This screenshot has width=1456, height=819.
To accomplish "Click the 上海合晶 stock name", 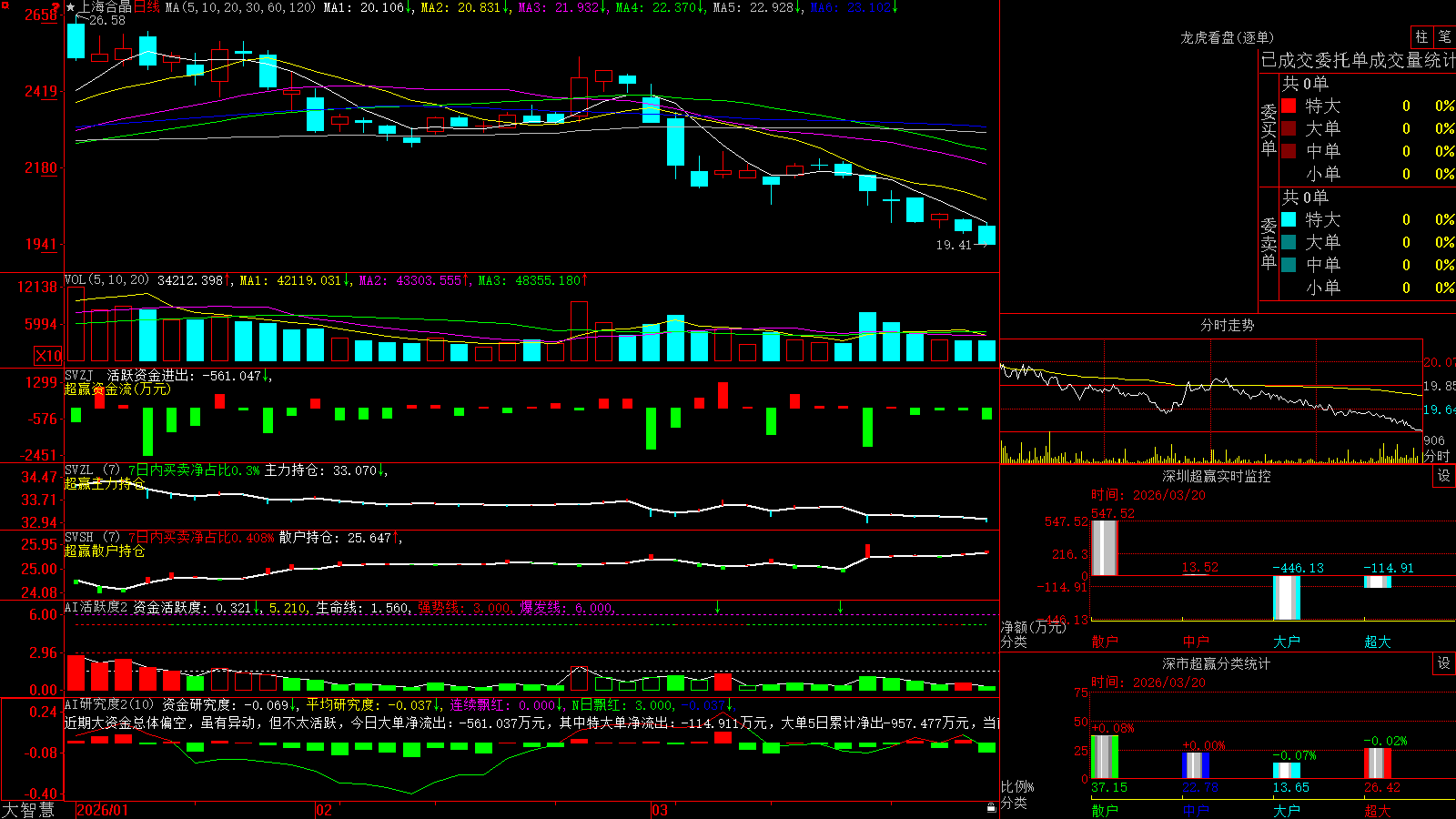I will (x=106, y=7).
